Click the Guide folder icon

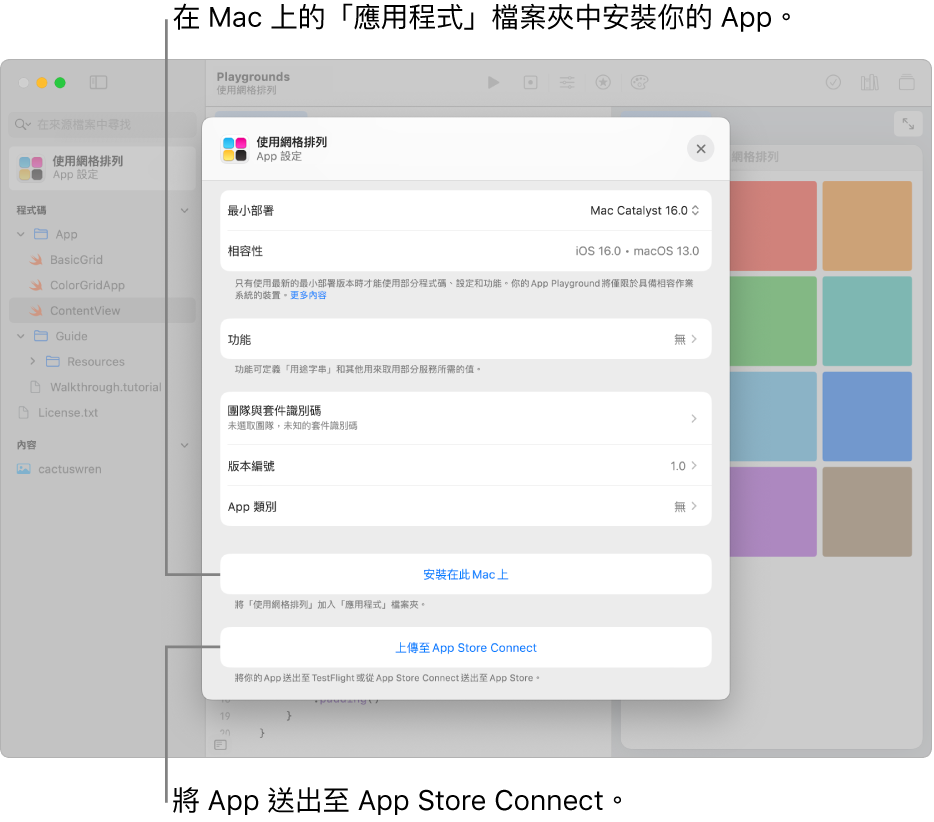tap(41, 336)
